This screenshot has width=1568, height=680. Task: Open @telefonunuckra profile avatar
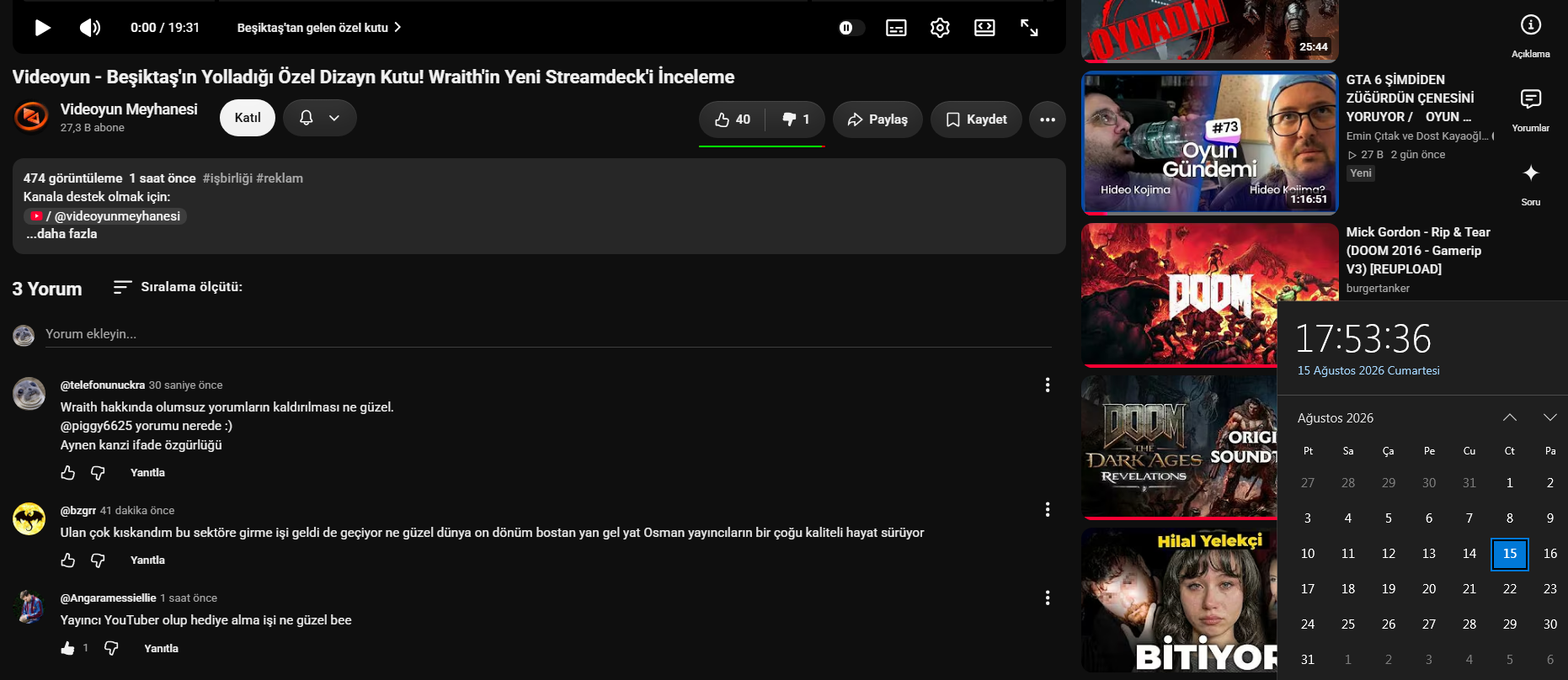[x=29, y=394]
